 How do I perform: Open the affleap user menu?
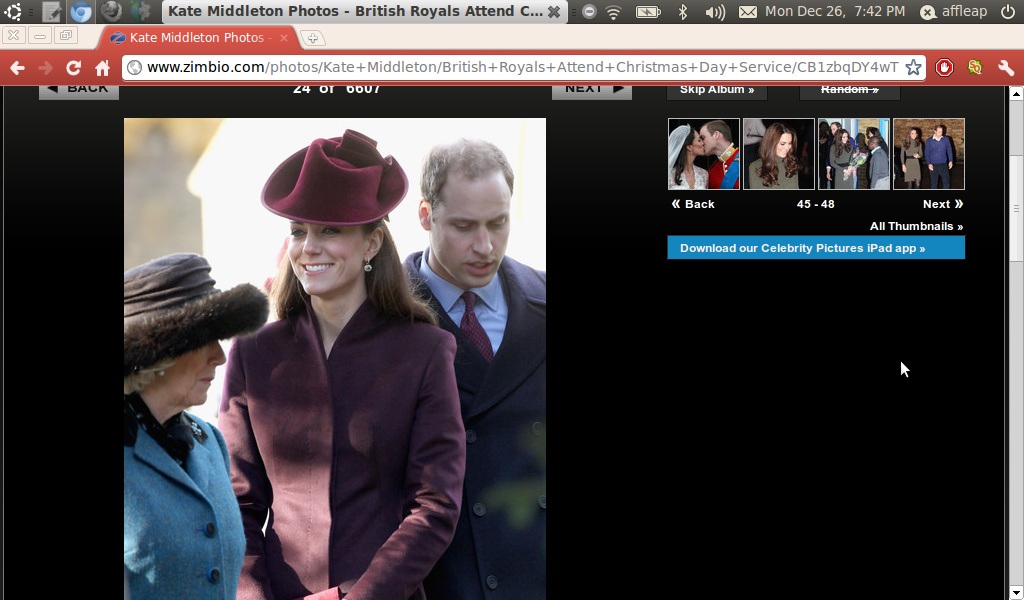954,12
